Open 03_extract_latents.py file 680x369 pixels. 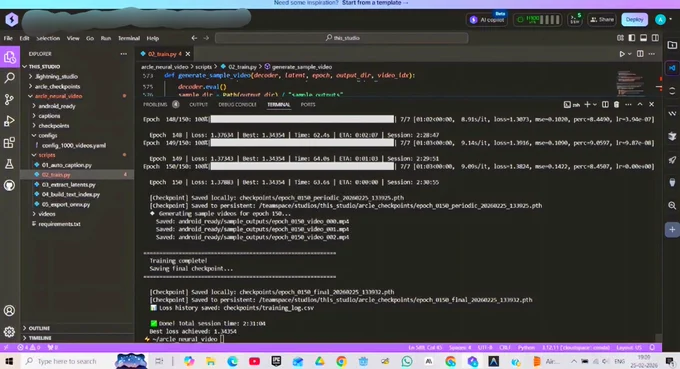pyautogui.click(x=69, y=185)
